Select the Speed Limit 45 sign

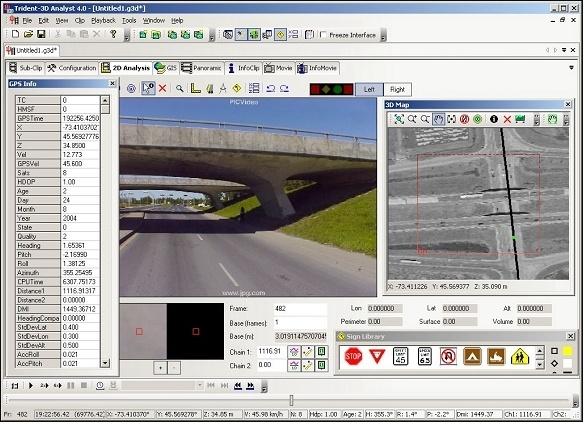[x=400, y=356]
